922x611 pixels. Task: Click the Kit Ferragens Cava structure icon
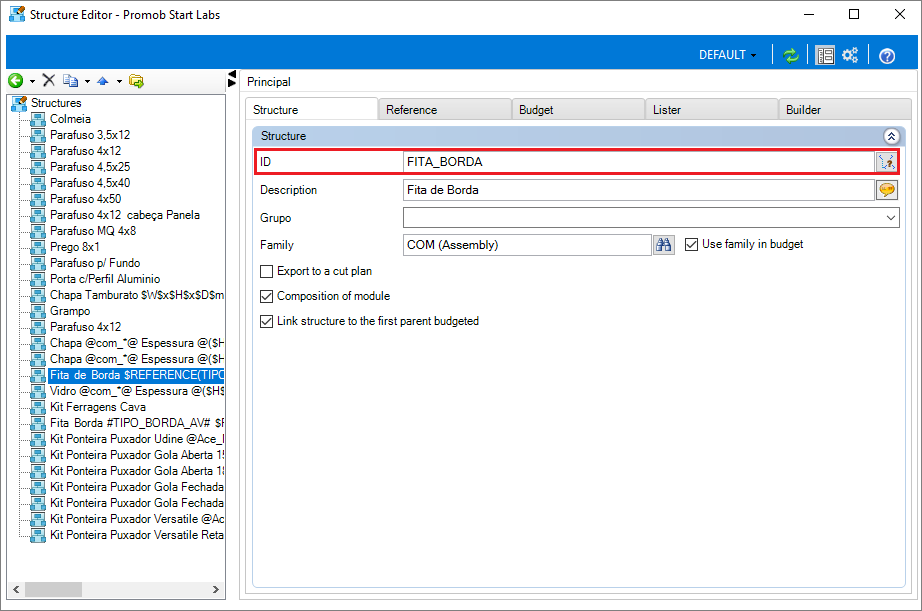[38, 408]
